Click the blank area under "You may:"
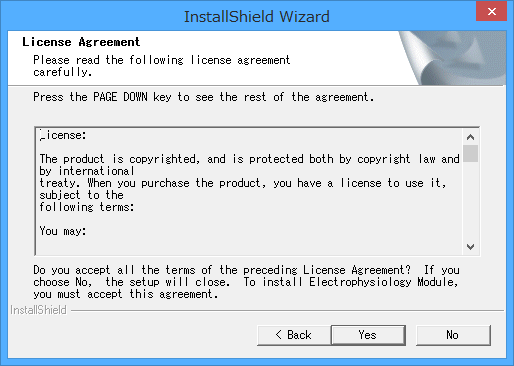 [x=250, y=246]
